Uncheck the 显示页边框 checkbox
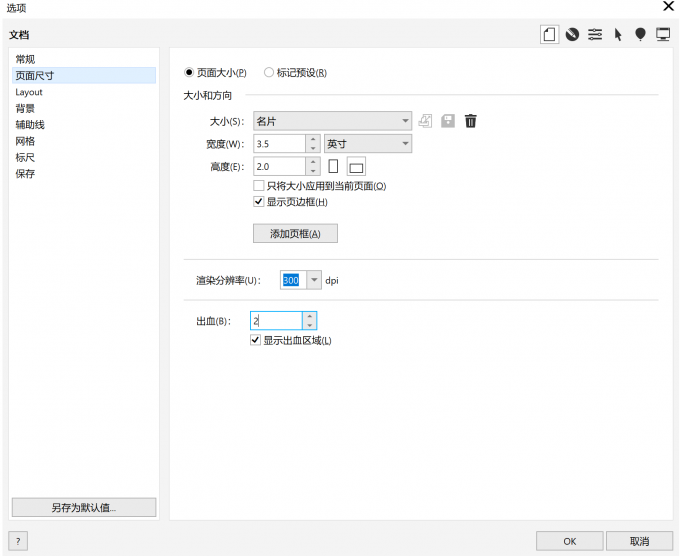 click(x=259, y=202)
